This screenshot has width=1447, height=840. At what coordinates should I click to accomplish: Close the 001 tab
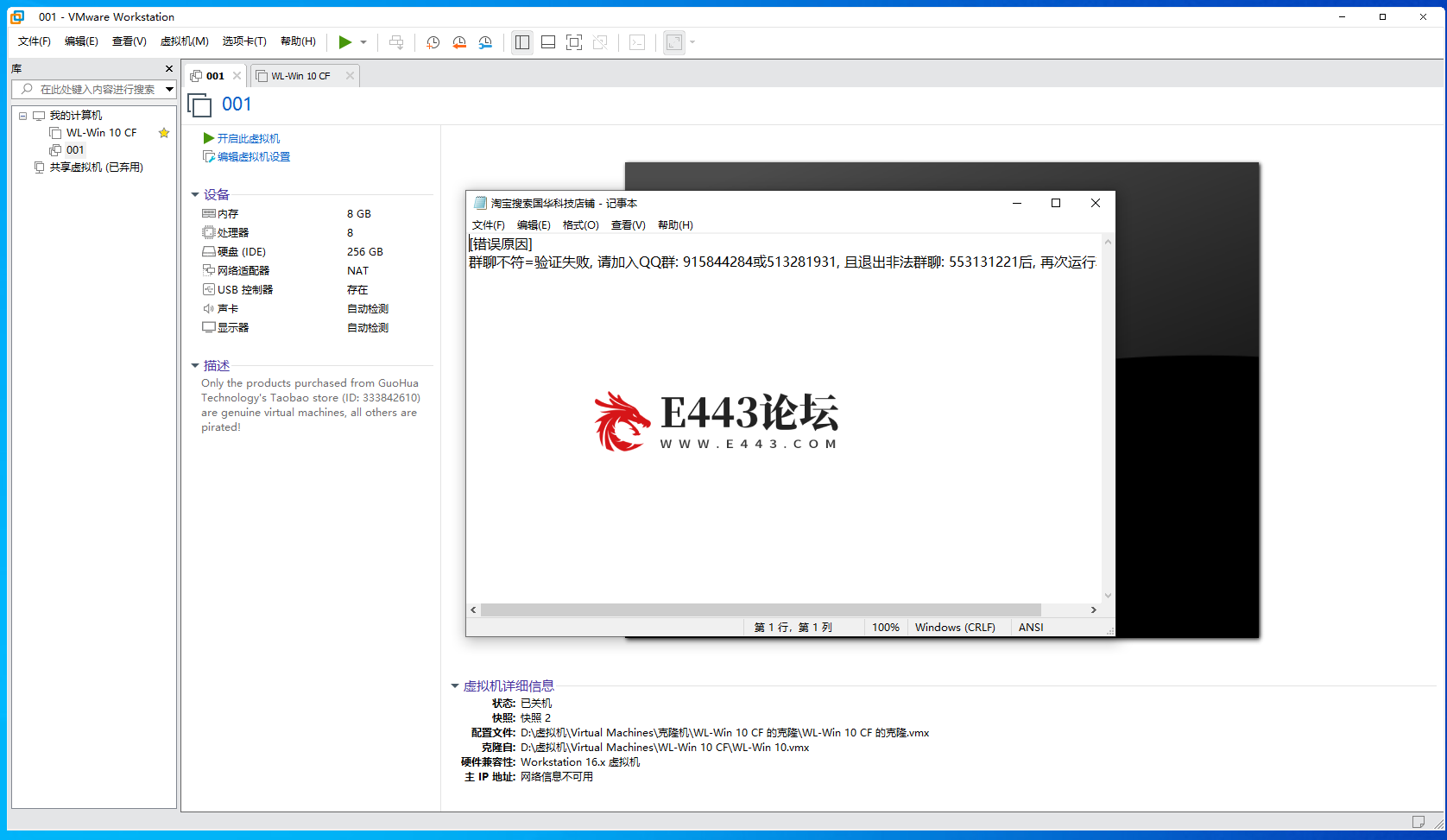click(x=237, y=76)
